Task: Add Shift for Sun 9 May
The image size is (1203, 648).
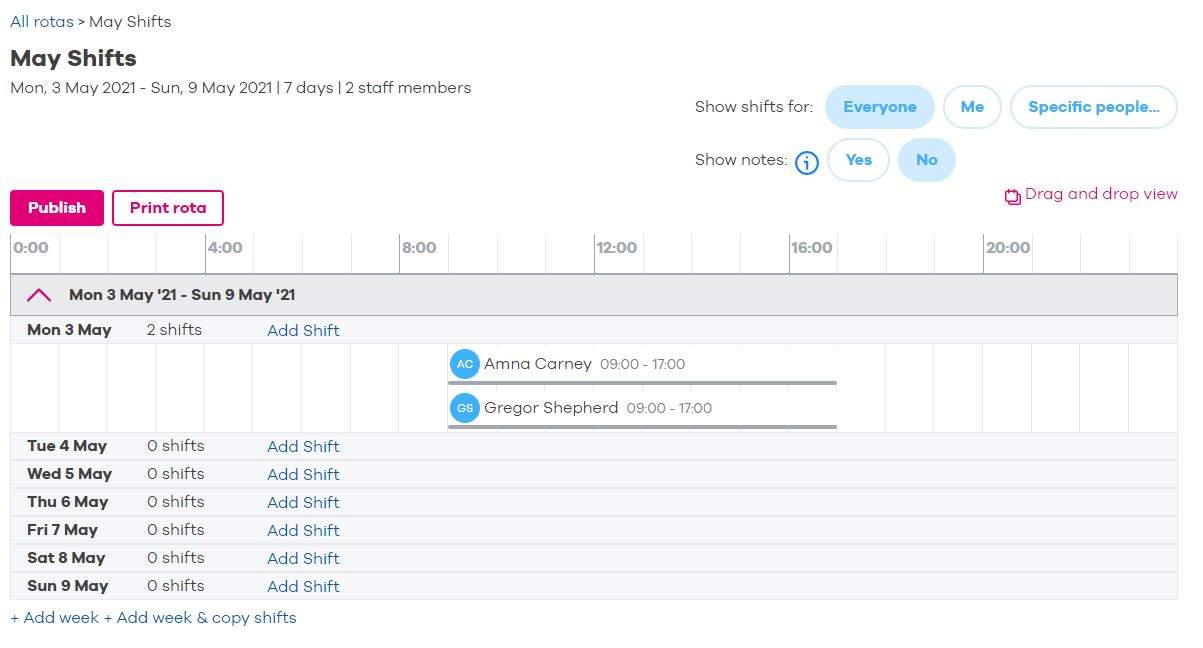Action: (303, 586)
